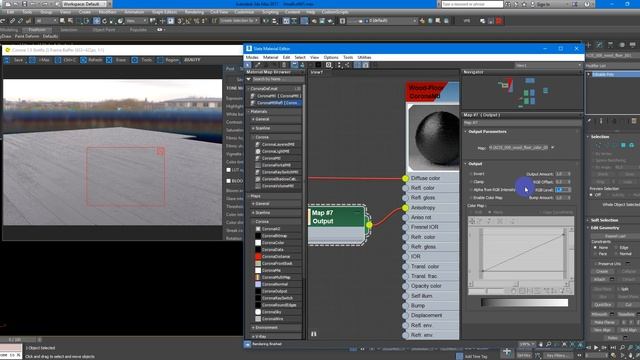Click the Make Planar button
Screen dimensions: 640x360
[x=604, y=322]
